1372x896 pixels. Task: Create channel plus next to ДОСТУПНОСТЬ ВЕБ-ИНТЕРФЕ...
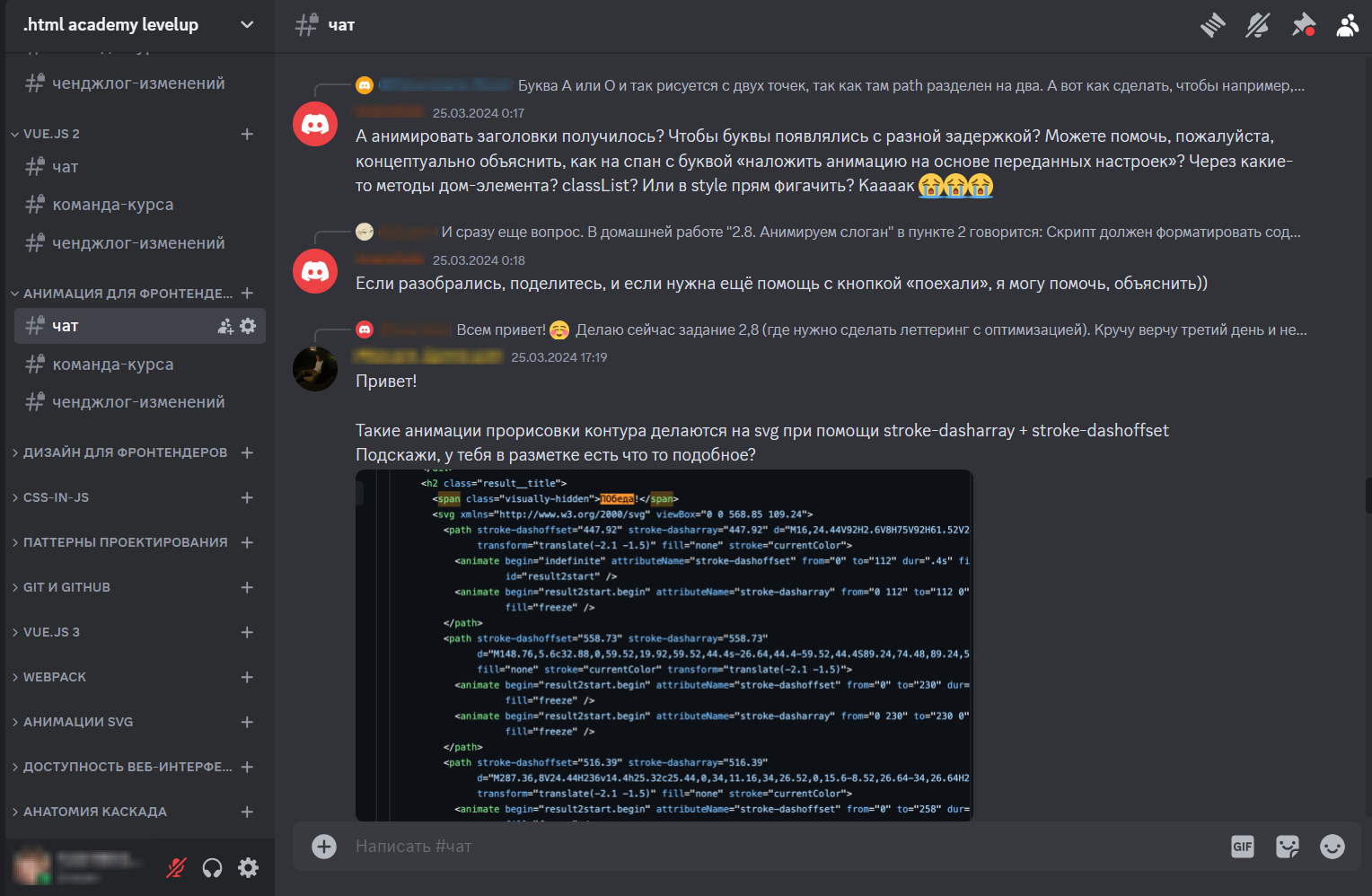pyautogui.click(x=247, y=767)
